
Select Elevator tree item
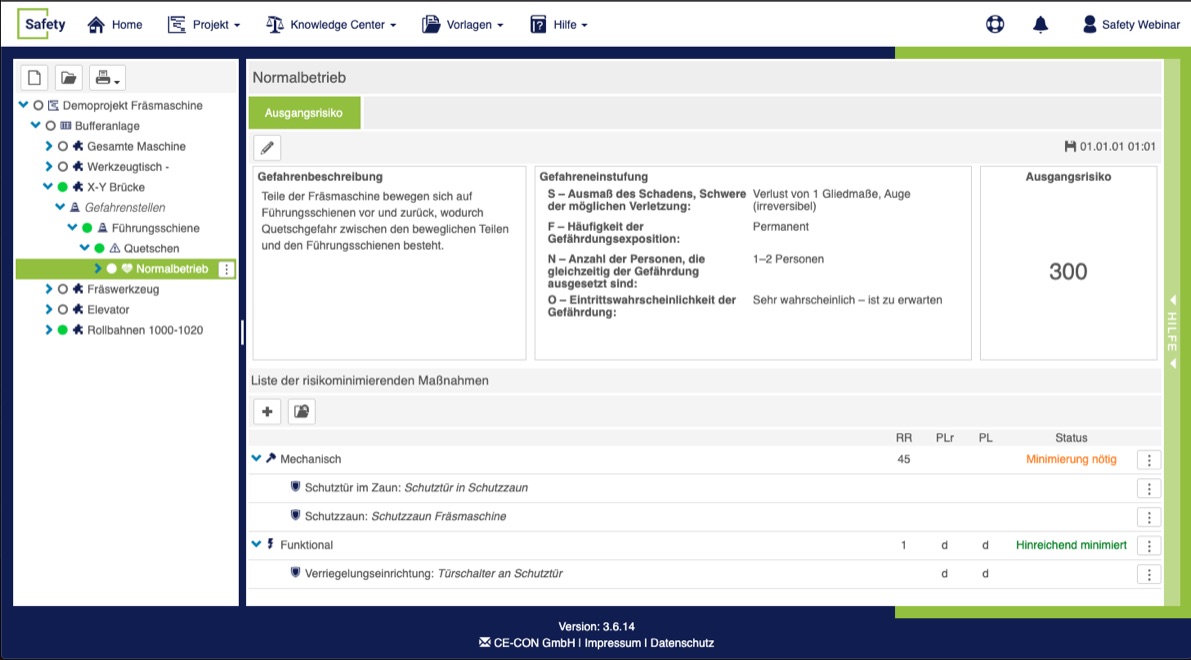[108, 310]
